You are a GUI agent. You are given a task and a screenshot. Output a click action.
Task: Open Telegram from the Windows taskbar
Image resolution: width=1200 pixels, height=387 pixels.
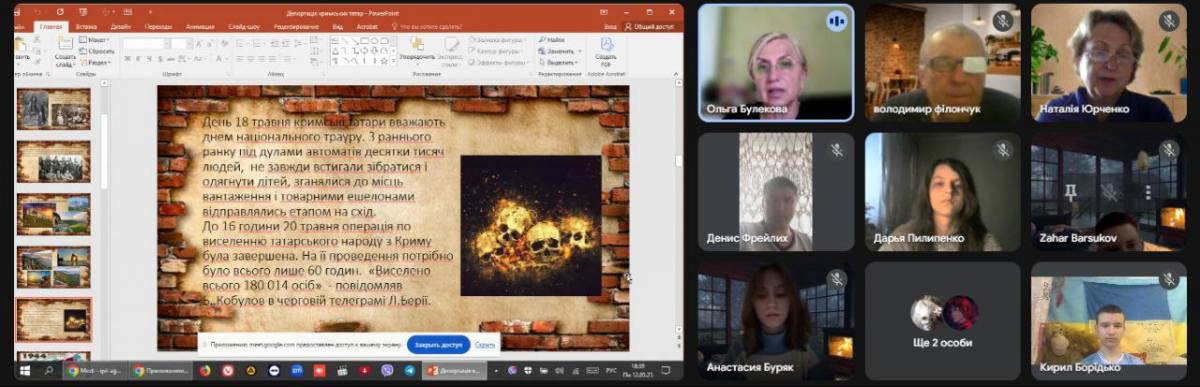click(409, 370)
